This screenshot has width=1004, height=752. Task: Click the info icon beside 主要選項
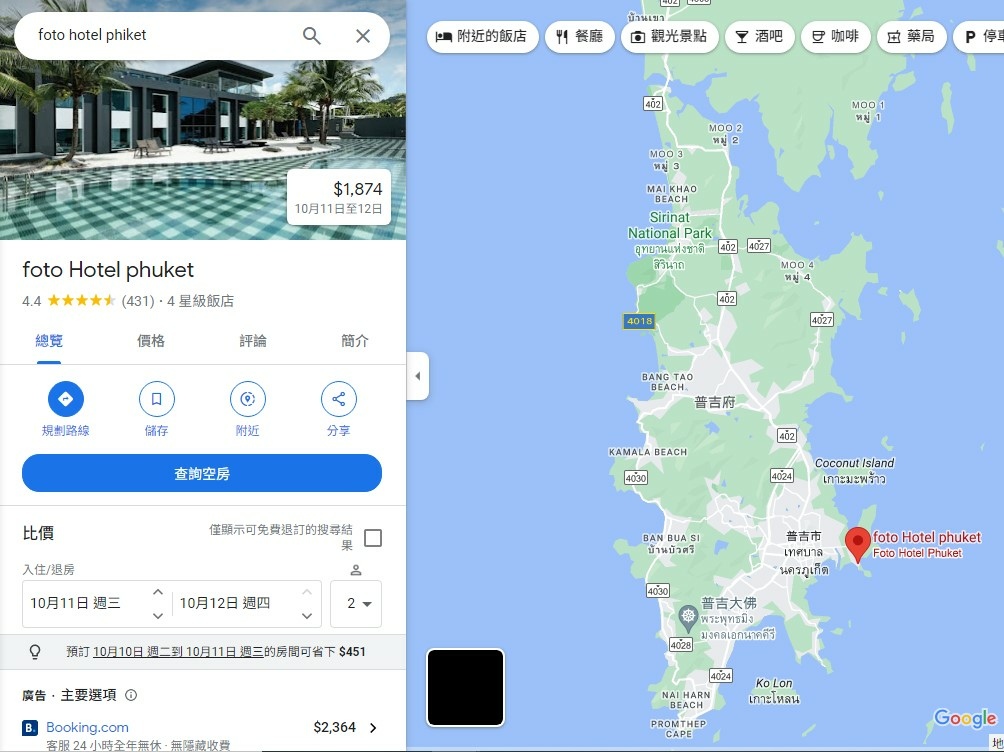click(131, 695)
